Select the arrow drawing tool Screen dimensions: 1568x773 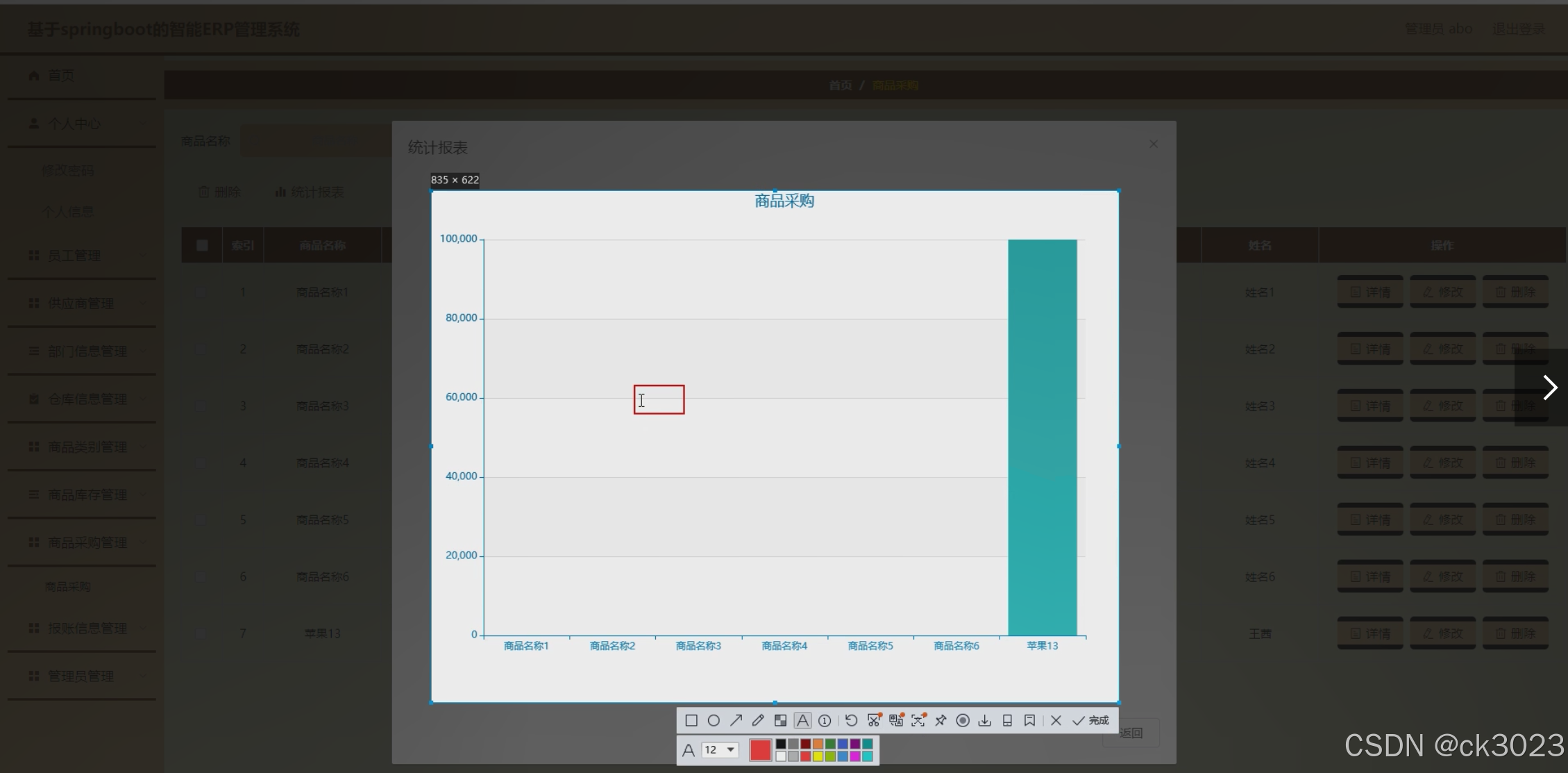[736, 720]
